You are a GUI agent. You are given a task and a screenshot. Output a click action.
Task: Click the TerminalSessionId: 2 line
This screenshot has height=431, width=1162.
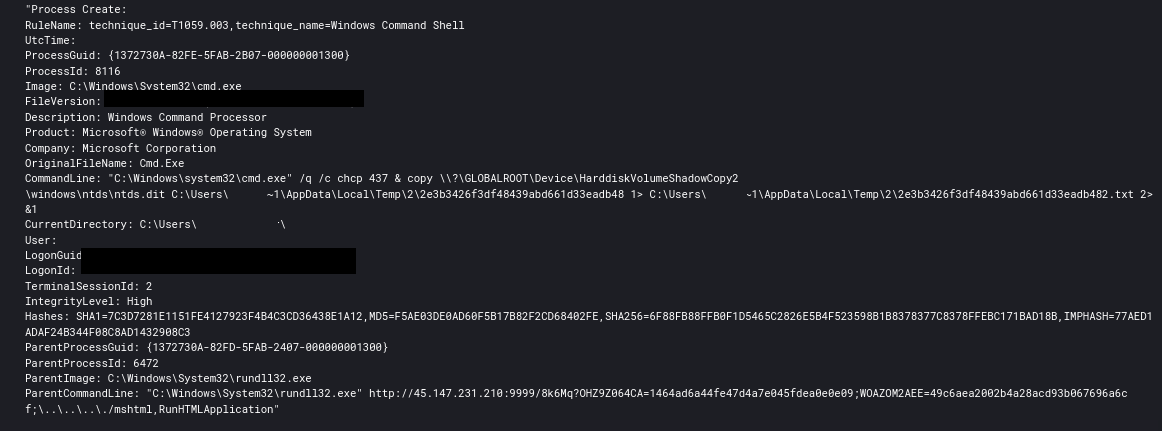point(88,286)
